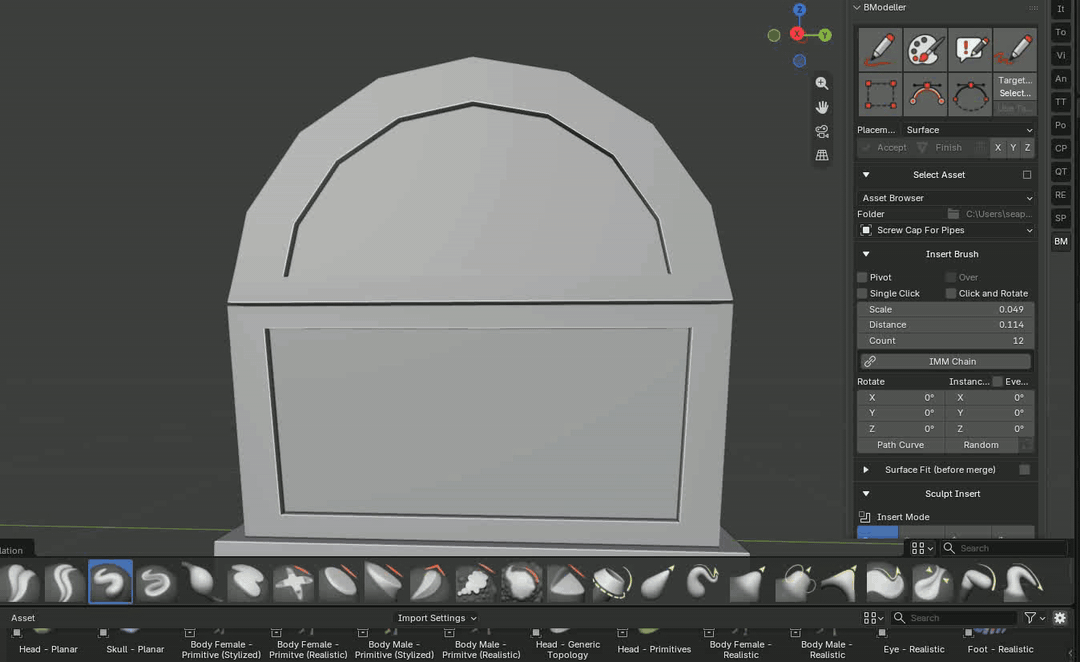Collapse the Select Asset section
Viewport: 1080px width, 662px height.
pos(866,175)
